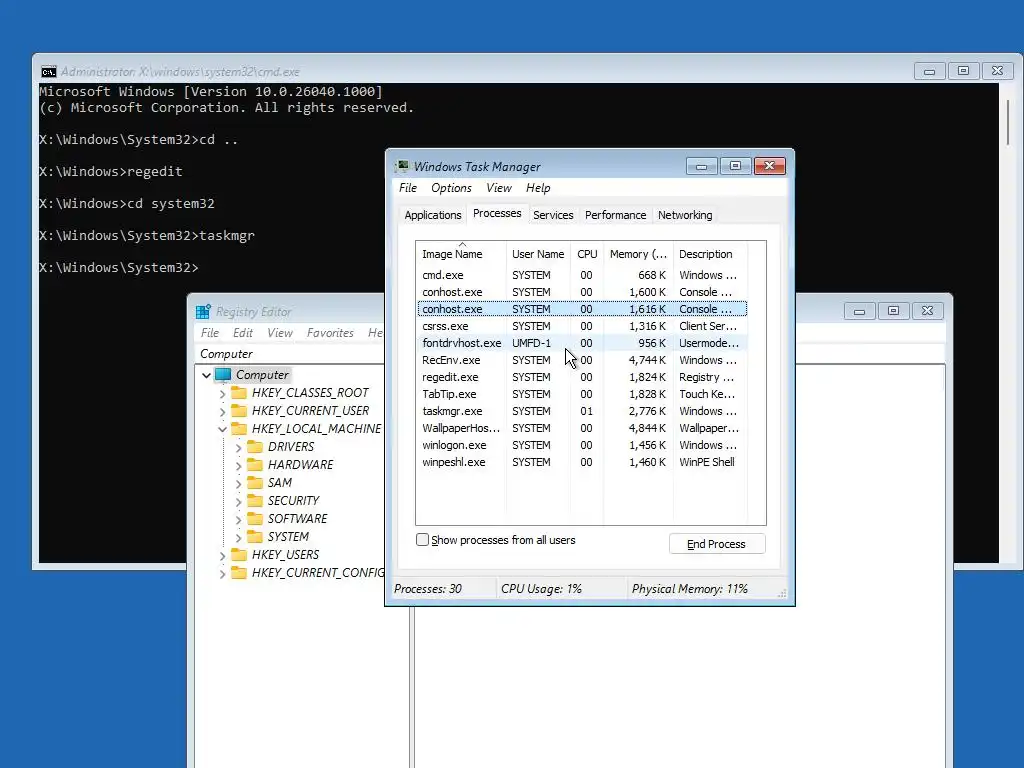
Task: Click the SYSTEM folder icon
Action: pos(255,536)
